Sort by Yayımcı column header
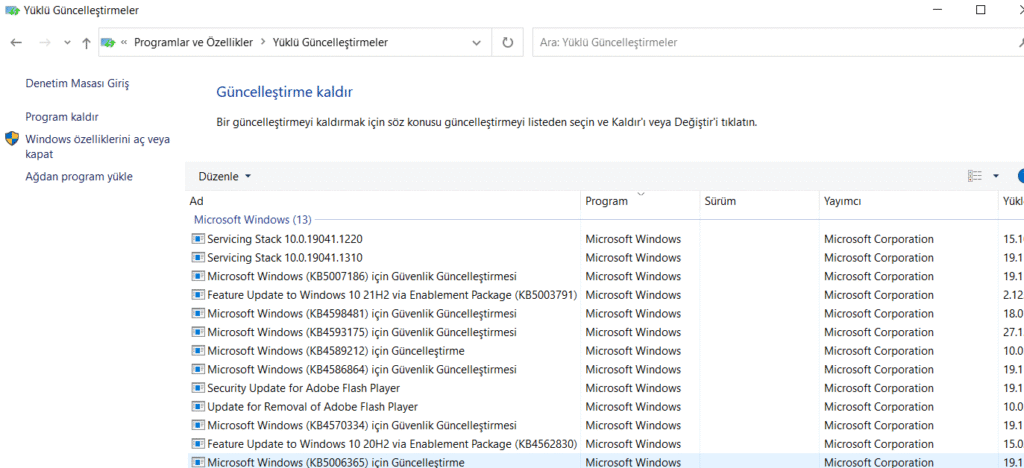This screenshot has height=468, width=1024. click(842, 201)
